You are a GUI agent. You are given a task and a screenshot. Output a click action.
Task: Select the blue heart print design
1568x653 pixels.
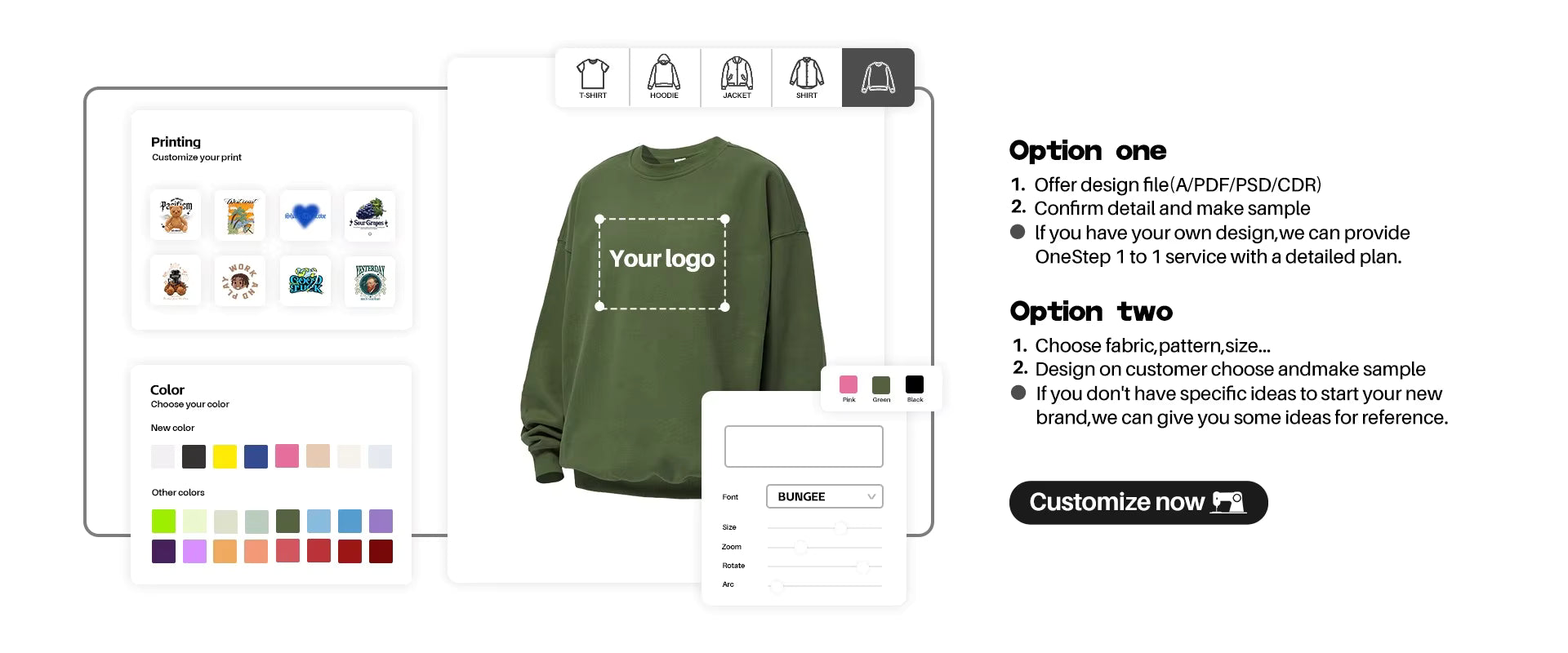click(305, 215)
